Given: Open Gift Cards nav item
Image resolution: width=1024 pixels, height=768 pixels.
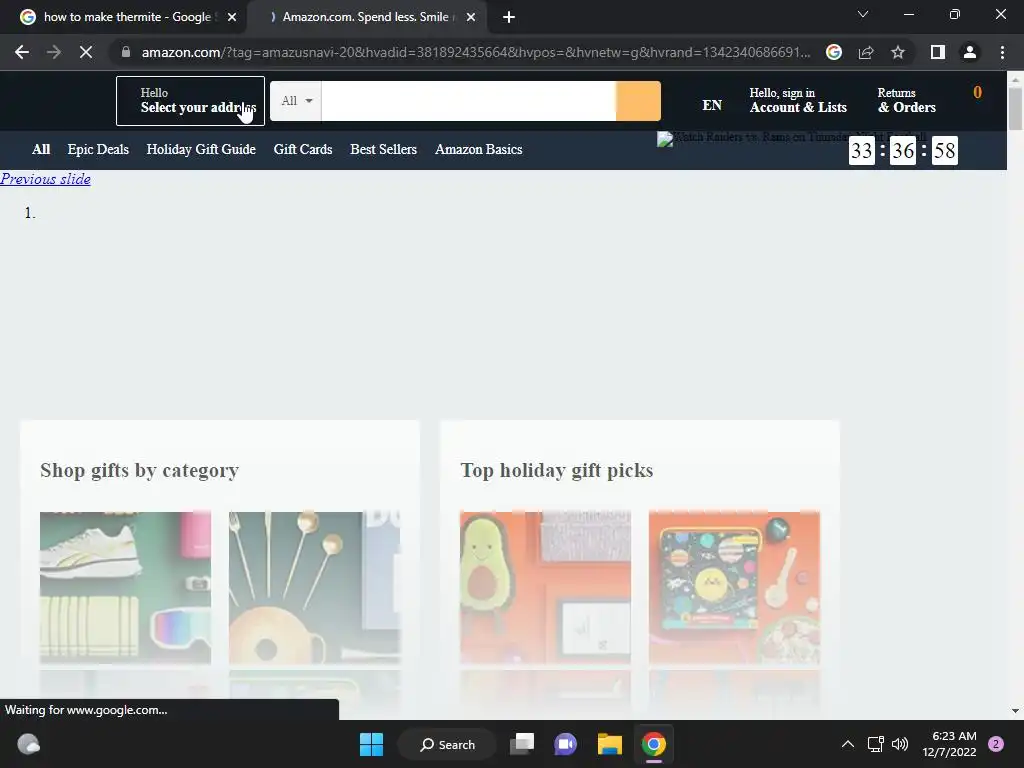Looking at the screenshot, I should click(303, 150).
